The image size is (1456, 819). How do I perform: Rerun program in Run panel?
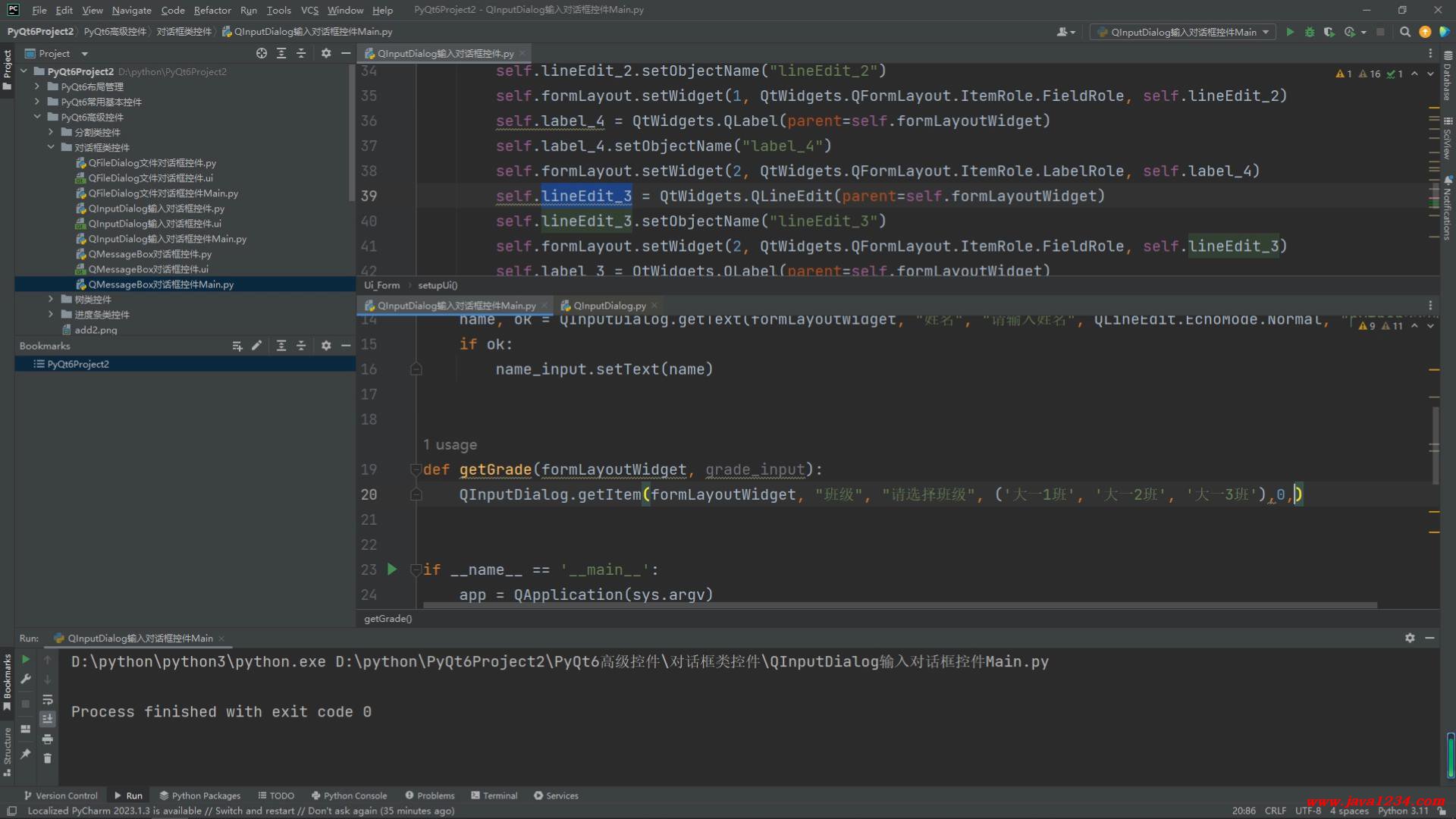25,660
